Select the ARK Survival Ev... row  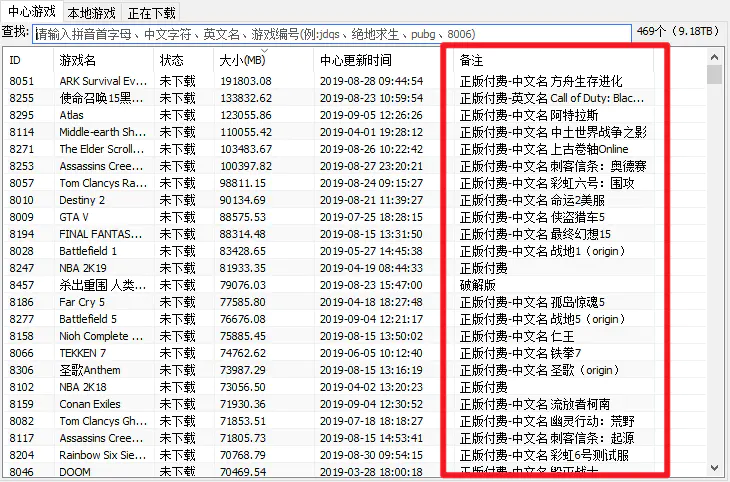point(355,81)
